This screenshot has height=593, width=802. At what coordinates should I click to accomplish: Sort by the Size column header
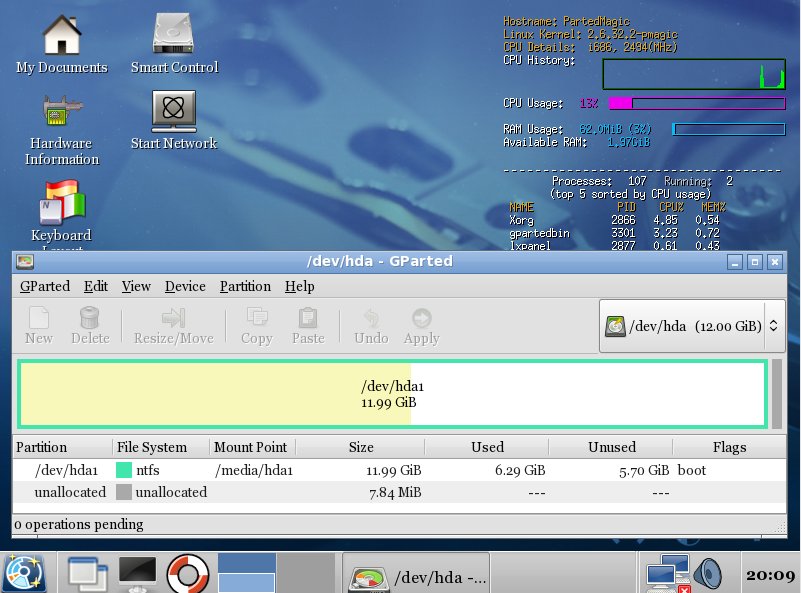click(360, 447)
